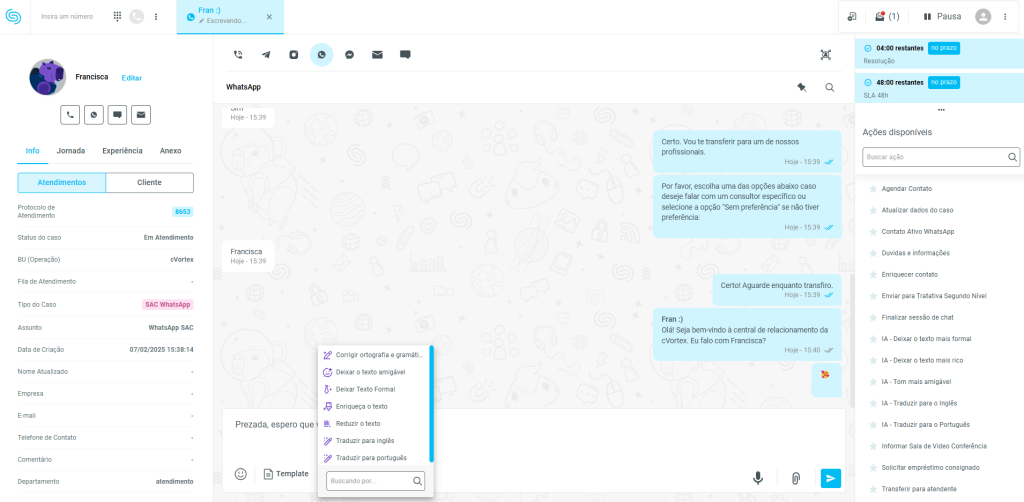This screenshot has height=502, width=1024.
Task: Open the Messenger channel icon
Action: (349, 55)
